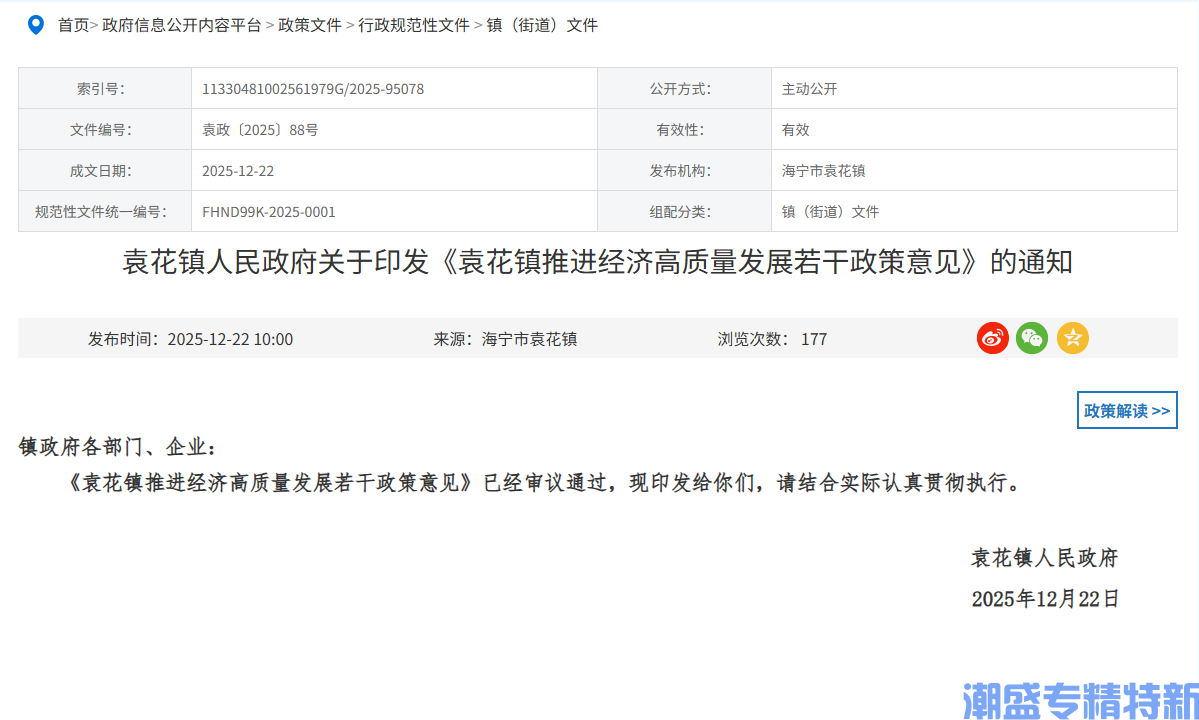Click the green WeChat chat-bubbles icon

[1031, 338]
